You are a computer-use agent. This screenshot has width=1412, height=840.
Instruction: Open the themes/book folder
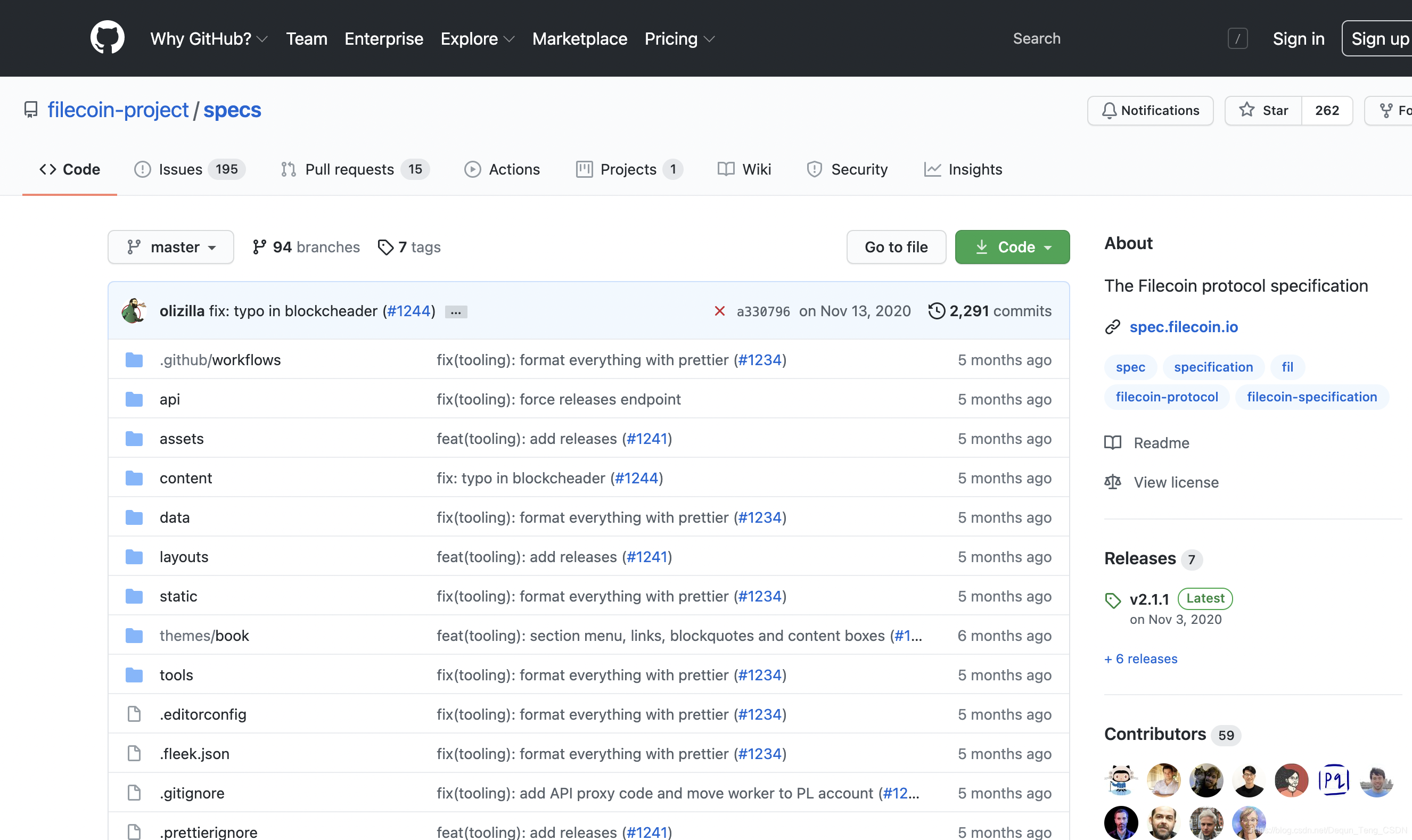tap(204, 636)
